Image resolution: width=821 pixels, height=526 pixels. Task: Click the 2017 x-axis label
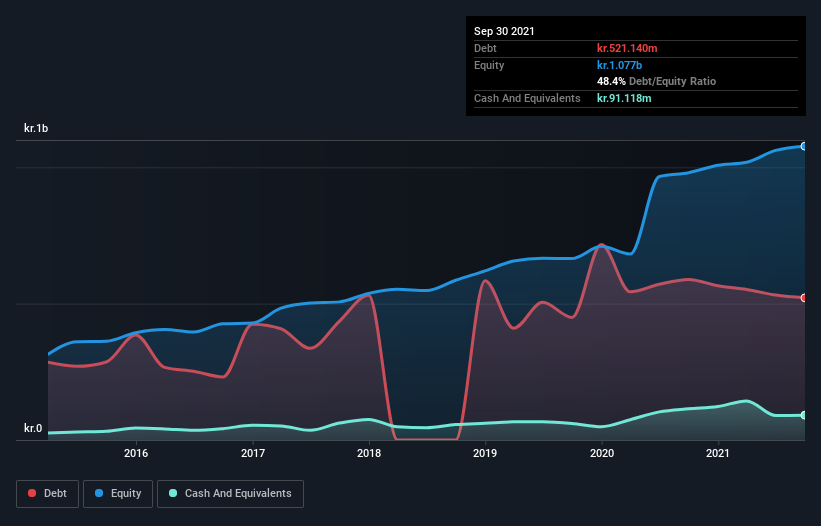point(253,453)
